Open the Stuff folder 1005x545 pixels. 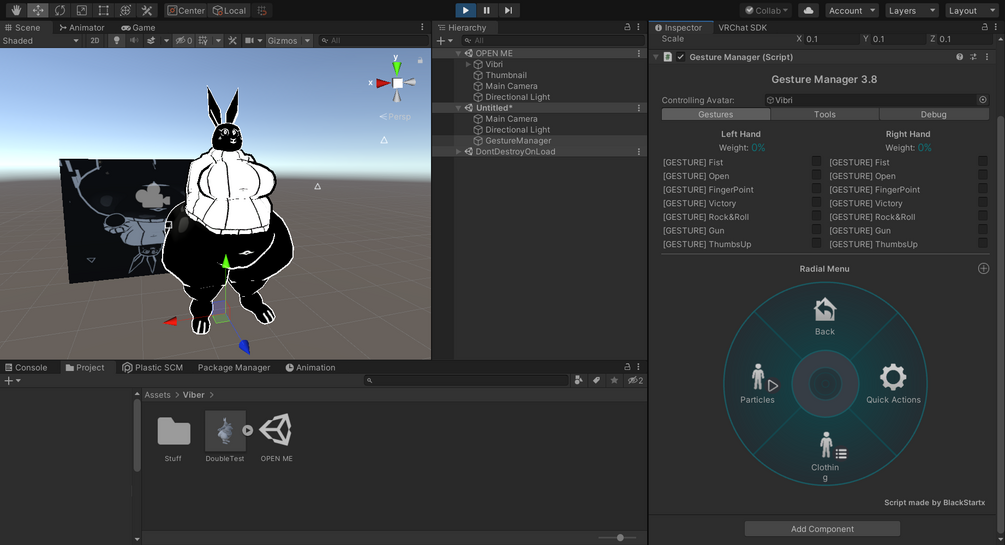pos(173,437)
